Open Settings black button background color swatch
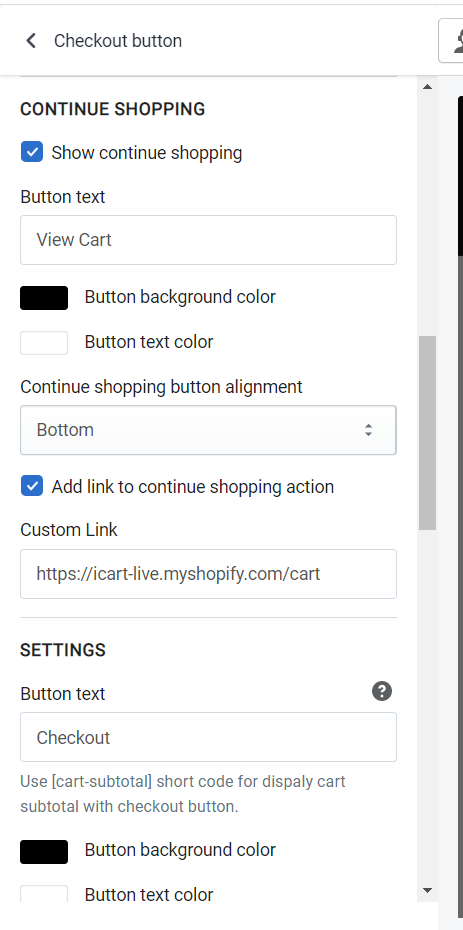The height and width of the screenshot is (930, 463). pyautogui.click(x=44, y=852)
